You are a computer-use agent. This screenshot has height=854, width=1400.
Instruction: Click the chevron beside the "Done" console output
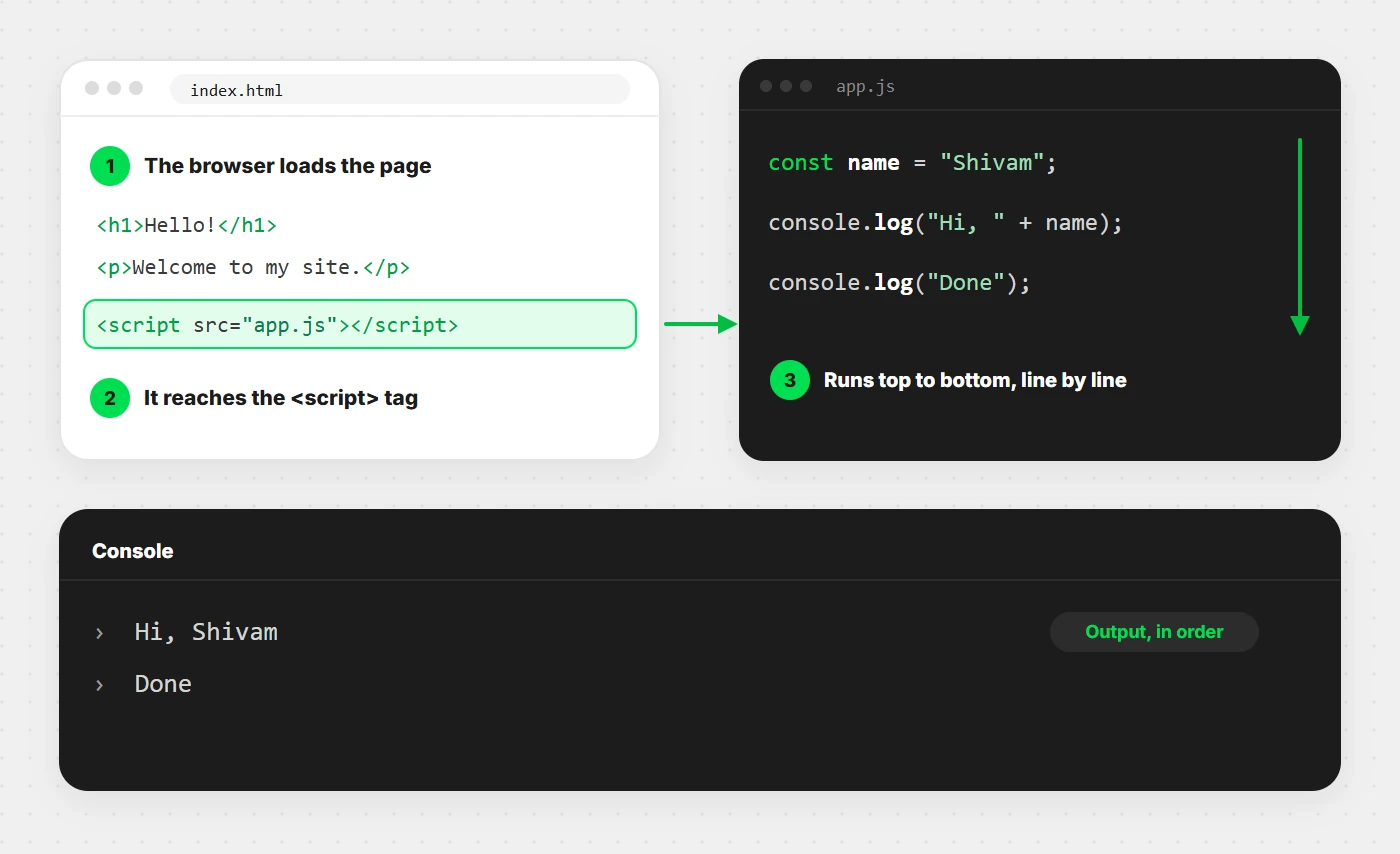[x=99, y=685]
